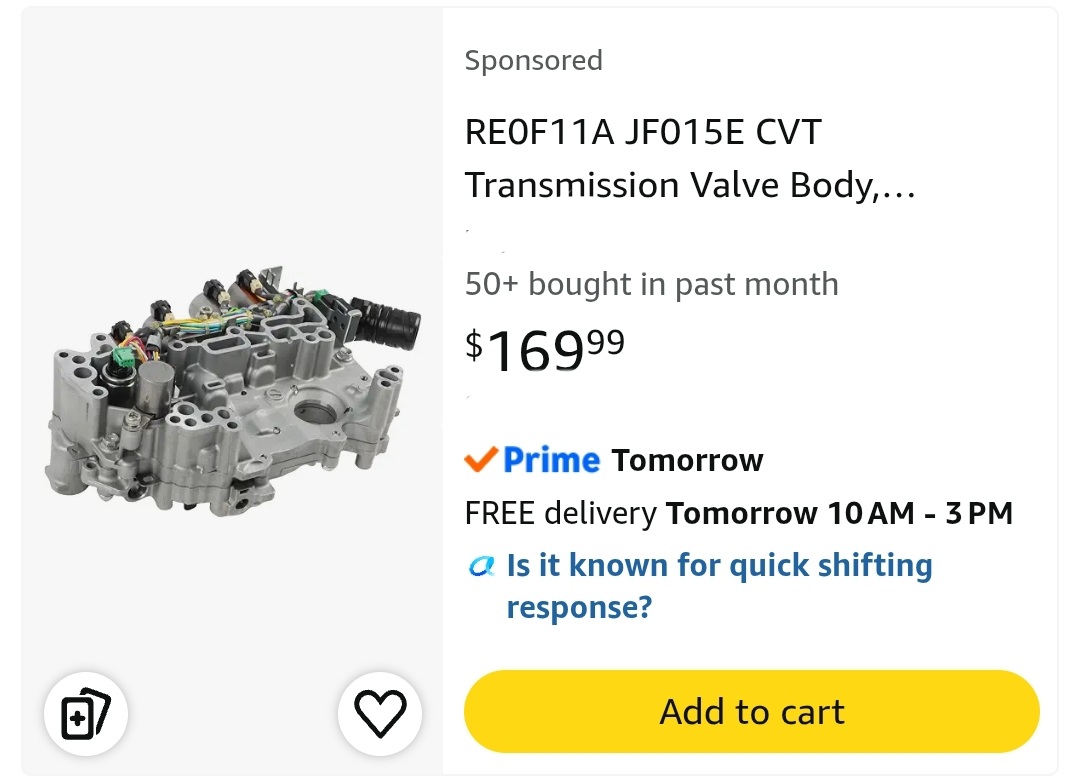Click the Rufus AI assistant icon
Screen dimensions: 1080x776
[x=481, y=566]
